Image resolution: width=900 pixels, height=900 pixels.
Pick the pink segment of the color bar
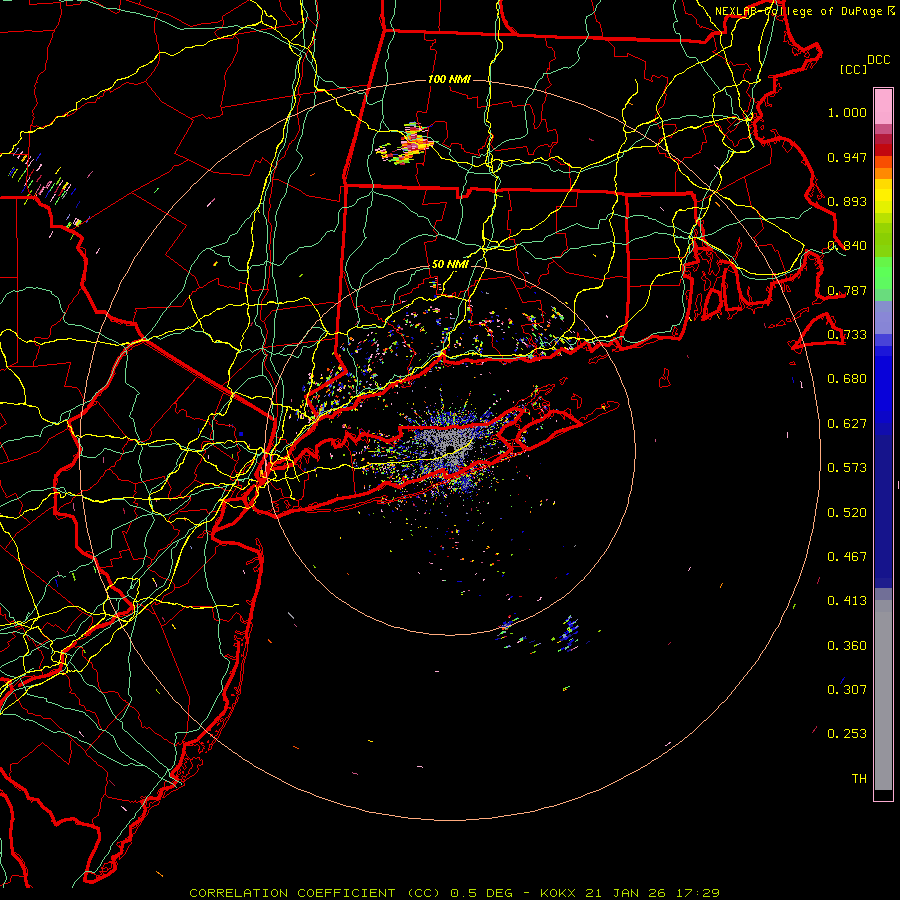(883, 107)
